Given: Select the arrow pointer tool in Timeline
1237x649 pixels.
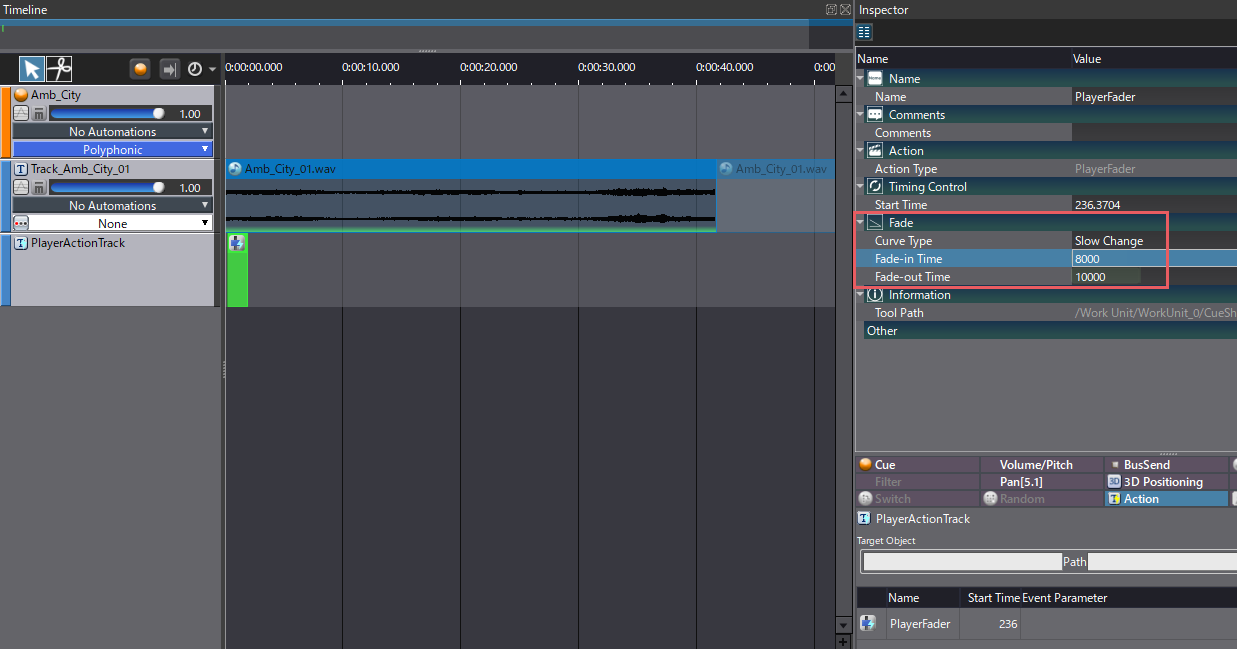Looking at the screenshot, I should point(32,69).
